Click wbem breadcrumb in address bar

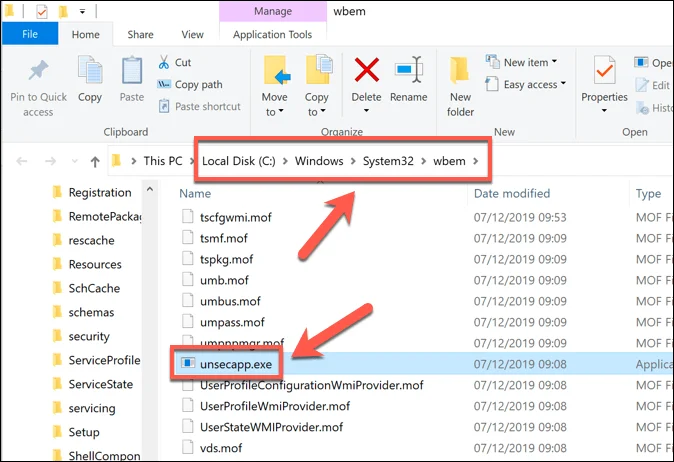[x=449, y=161]
